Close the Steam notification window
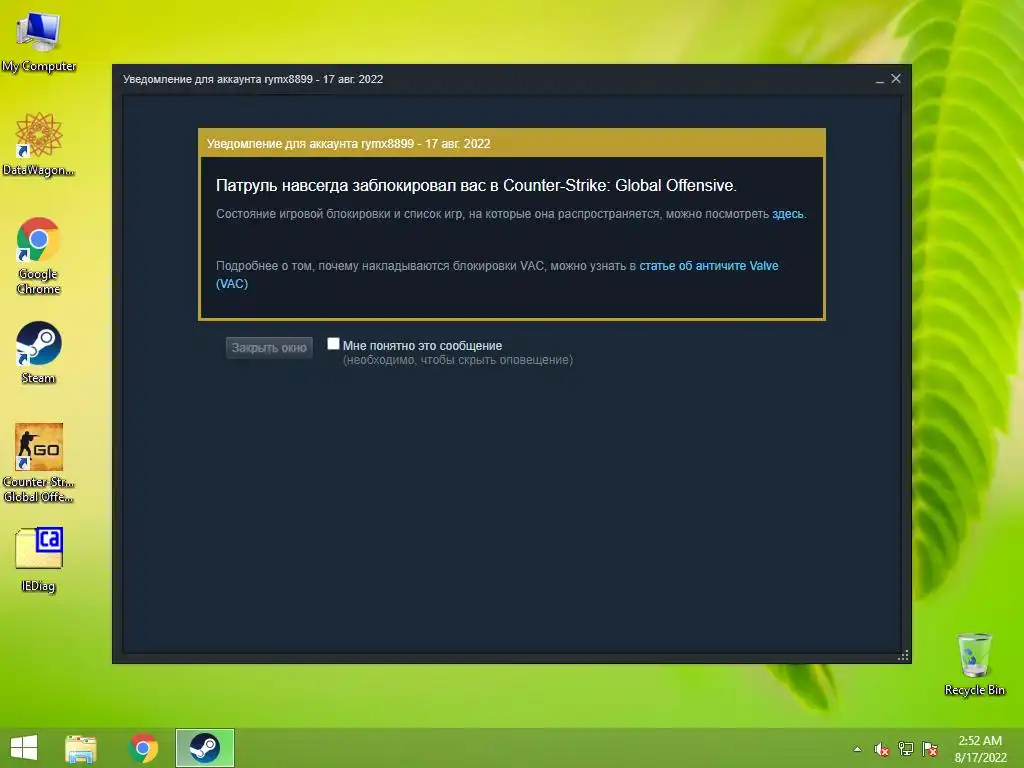This screenshot has height=768, width=1024. pyautogui.click(x=896, y=78)
